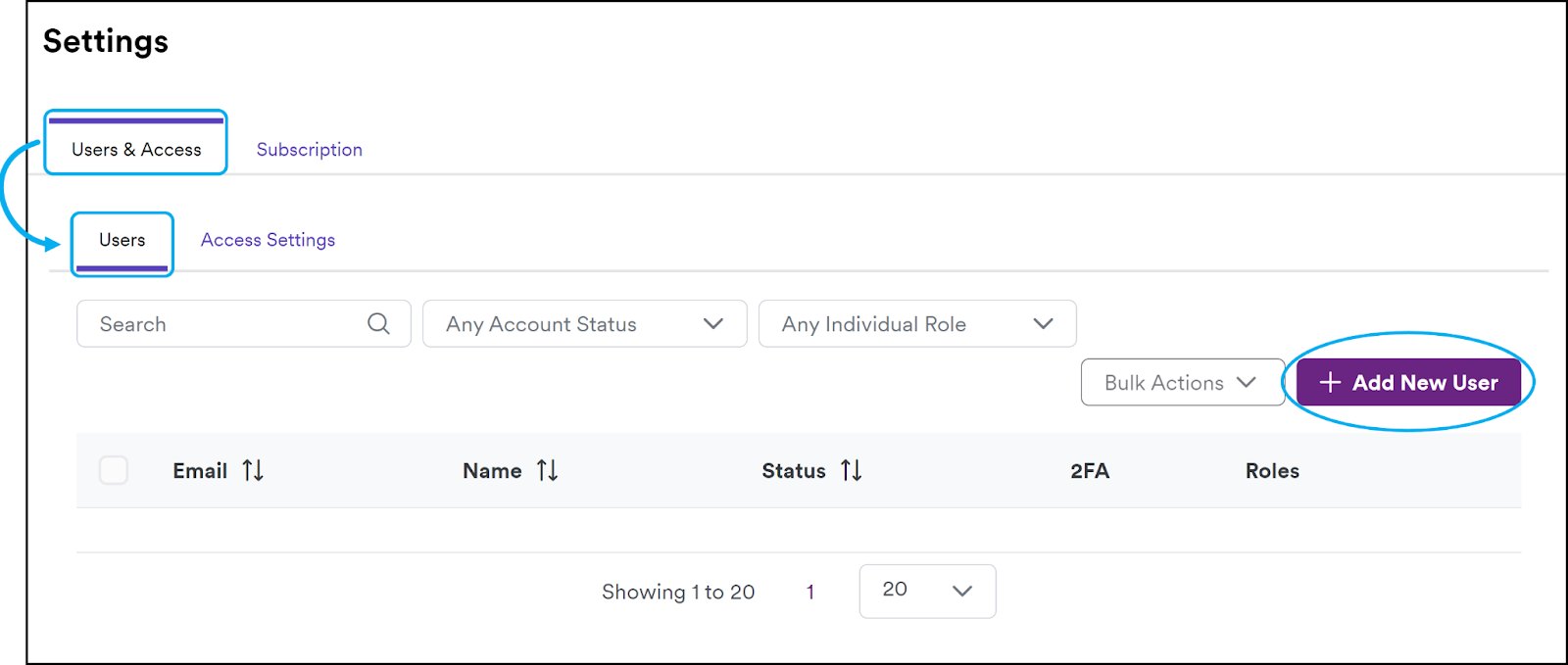Switch to the Subscription tab

(310, 150)
